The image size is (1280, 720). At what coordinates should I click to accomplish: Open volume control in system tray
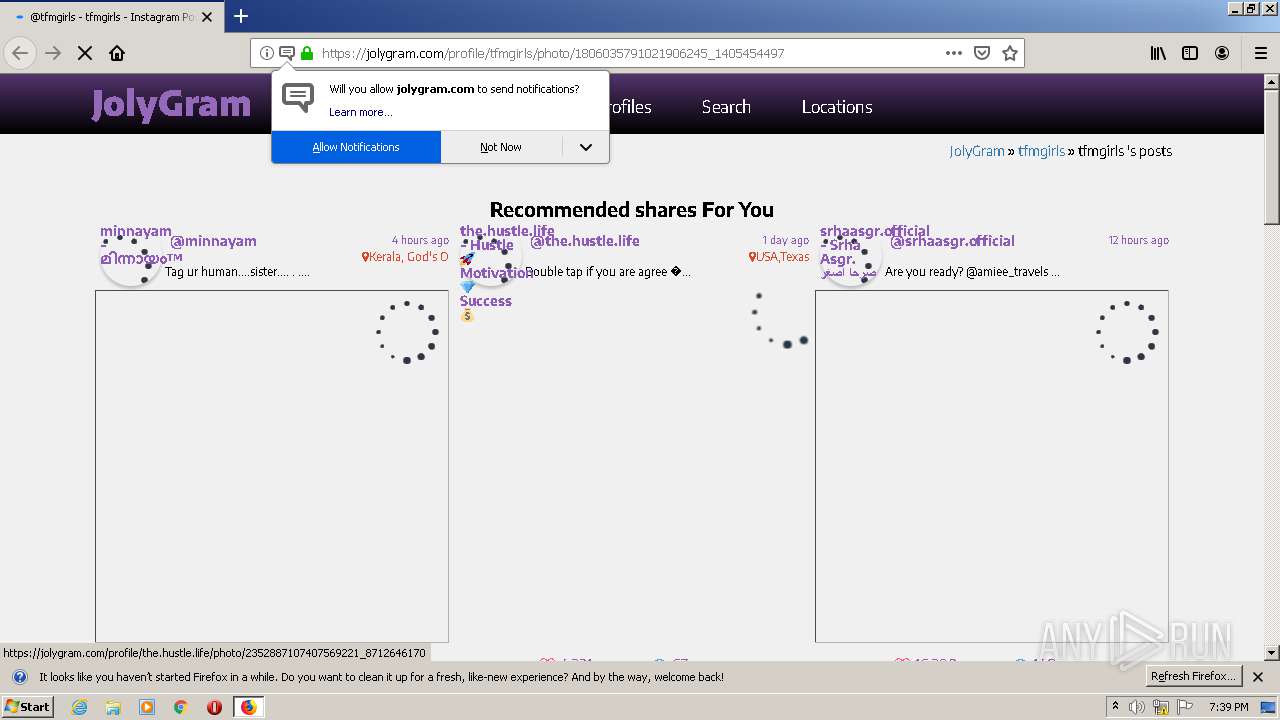point(1137,707)
